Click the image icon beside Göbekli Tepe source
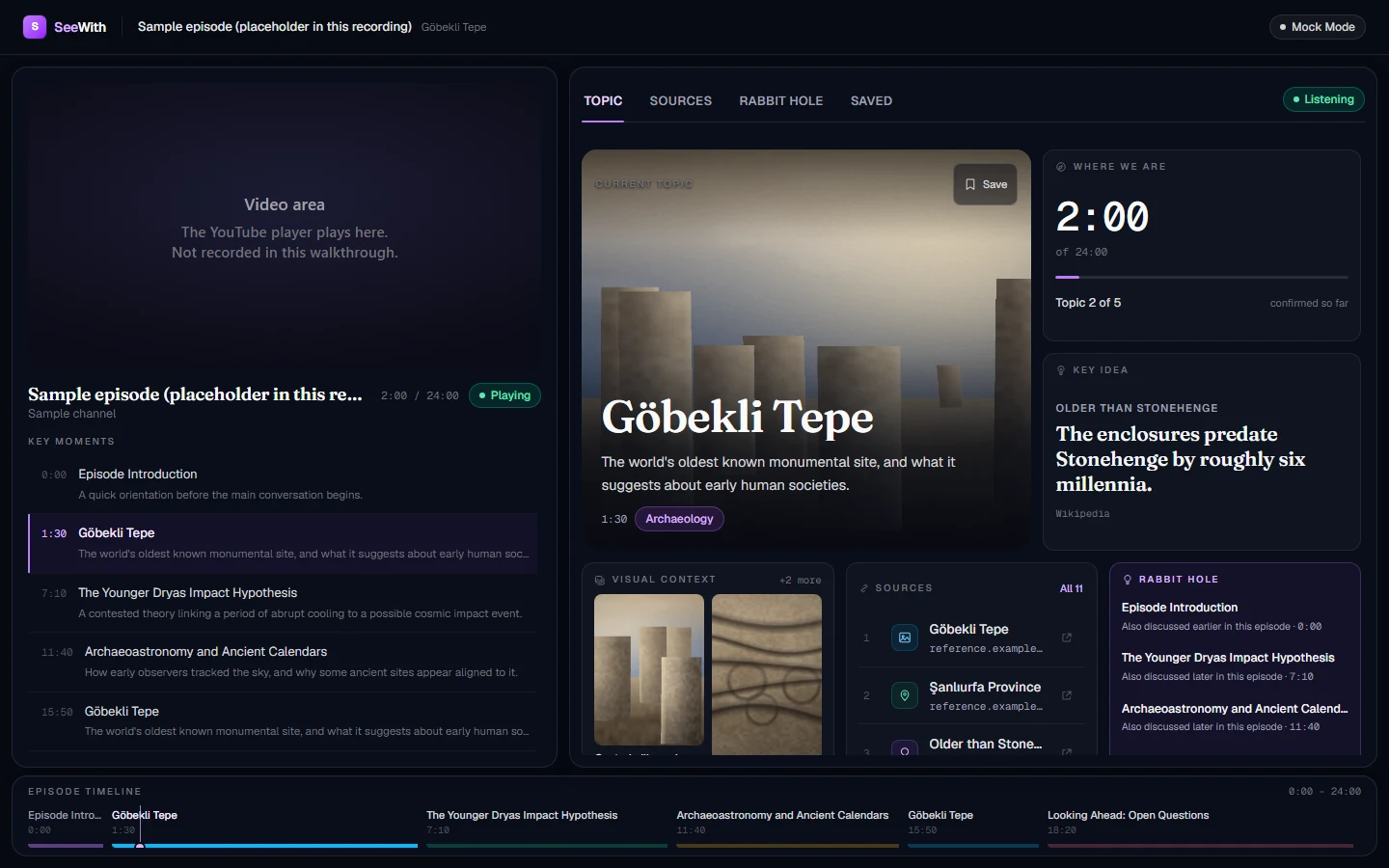The image size is (1389, 868). point(905,637)
